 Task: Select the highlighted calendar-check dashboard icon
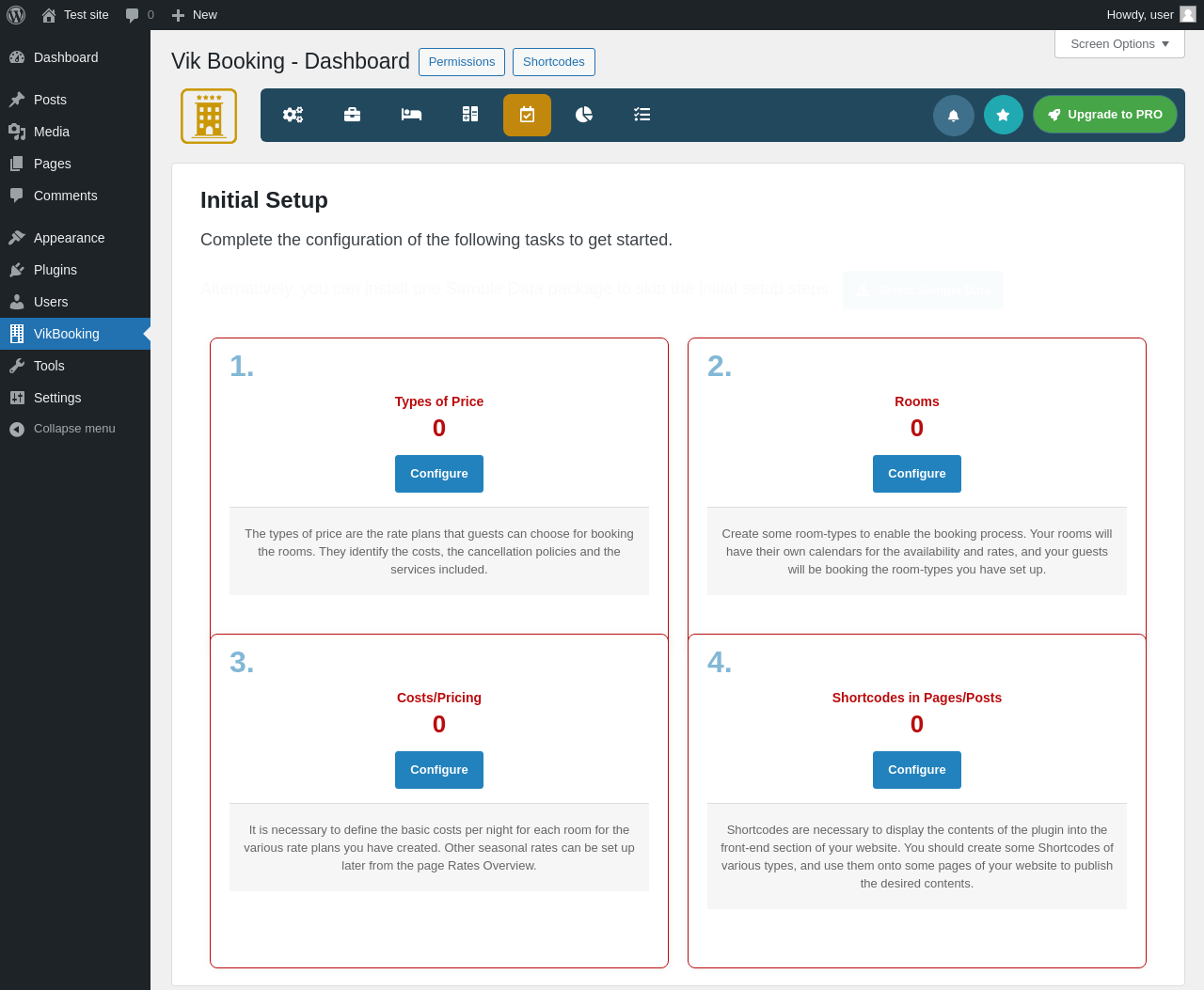[x=527, y=115]
